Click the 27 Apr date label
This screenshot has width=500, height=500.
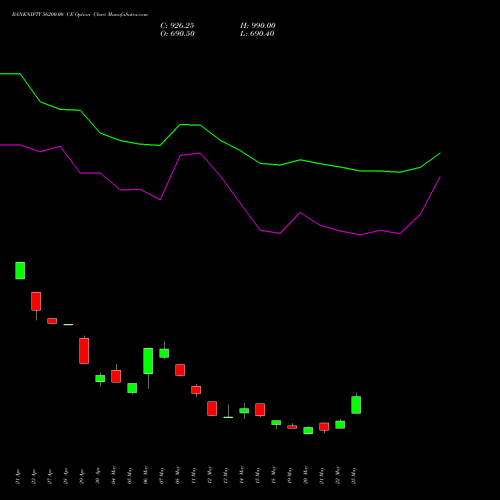point(50,476)
